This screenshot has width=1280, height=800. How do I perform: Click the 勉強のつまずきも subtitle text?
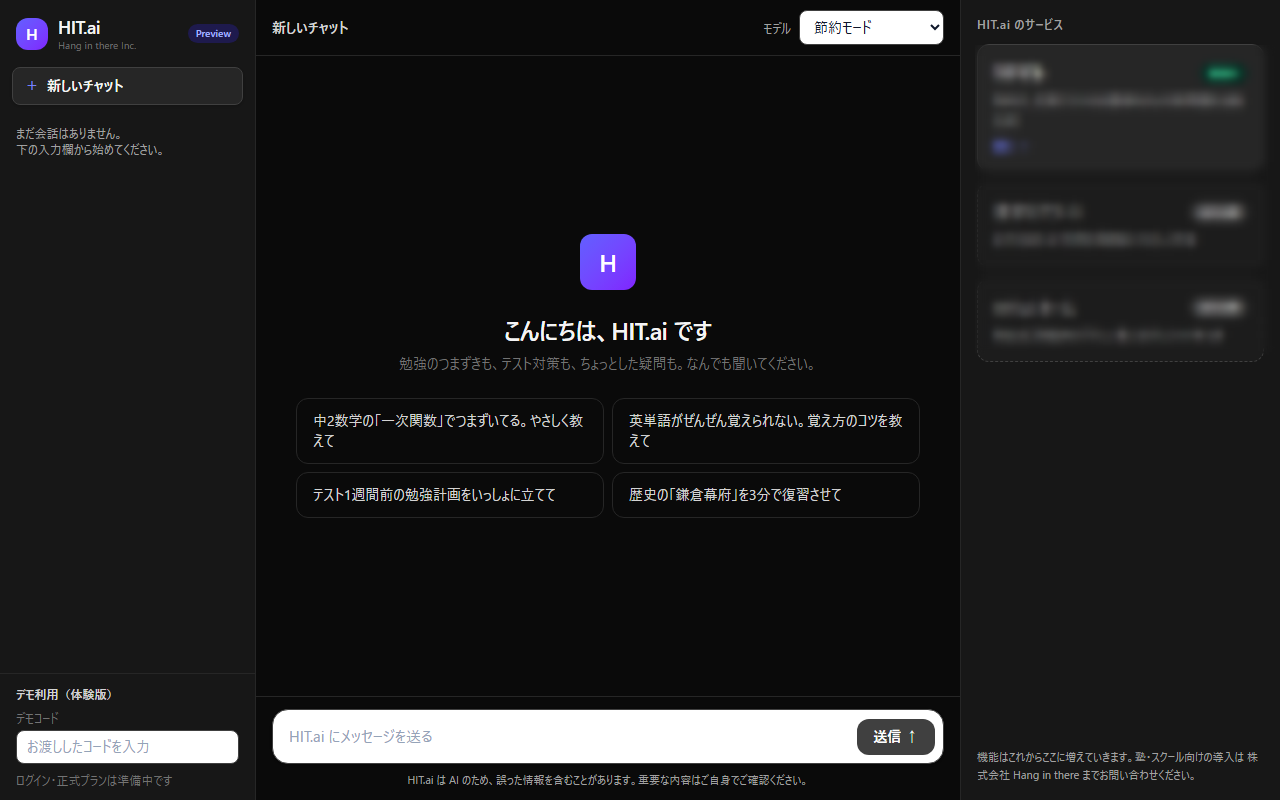pyautogui.click(x=608, y=364)
